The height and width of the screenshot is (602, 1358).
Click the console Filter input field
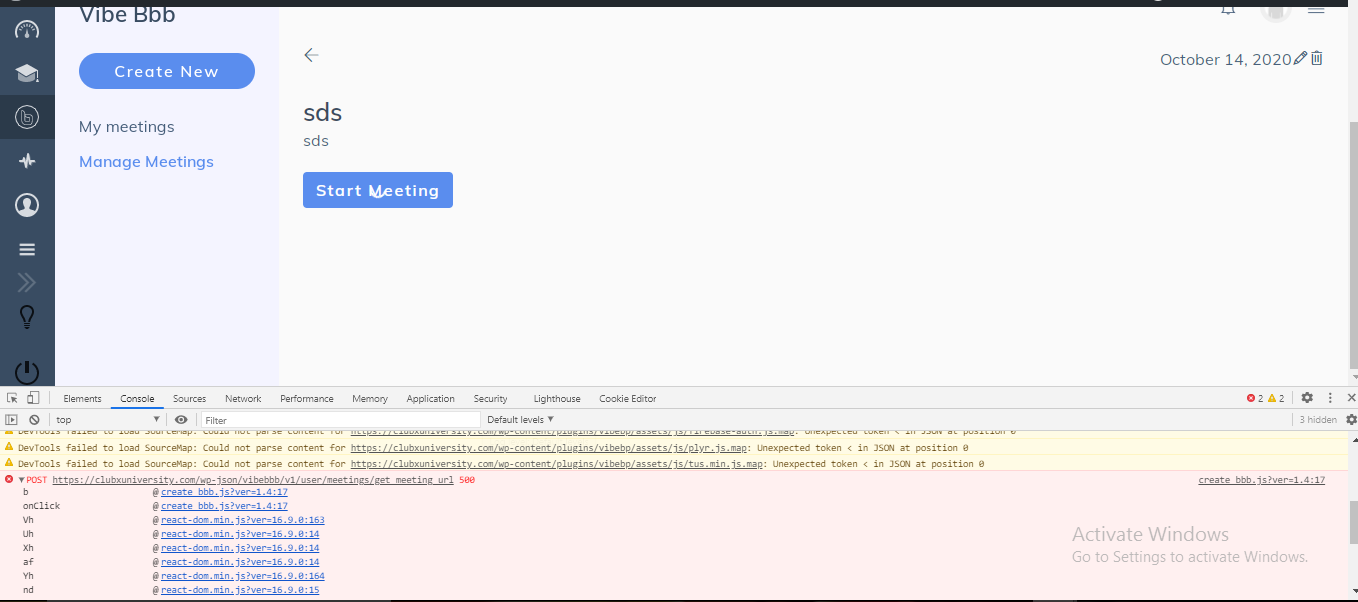[x=341, y=420]
